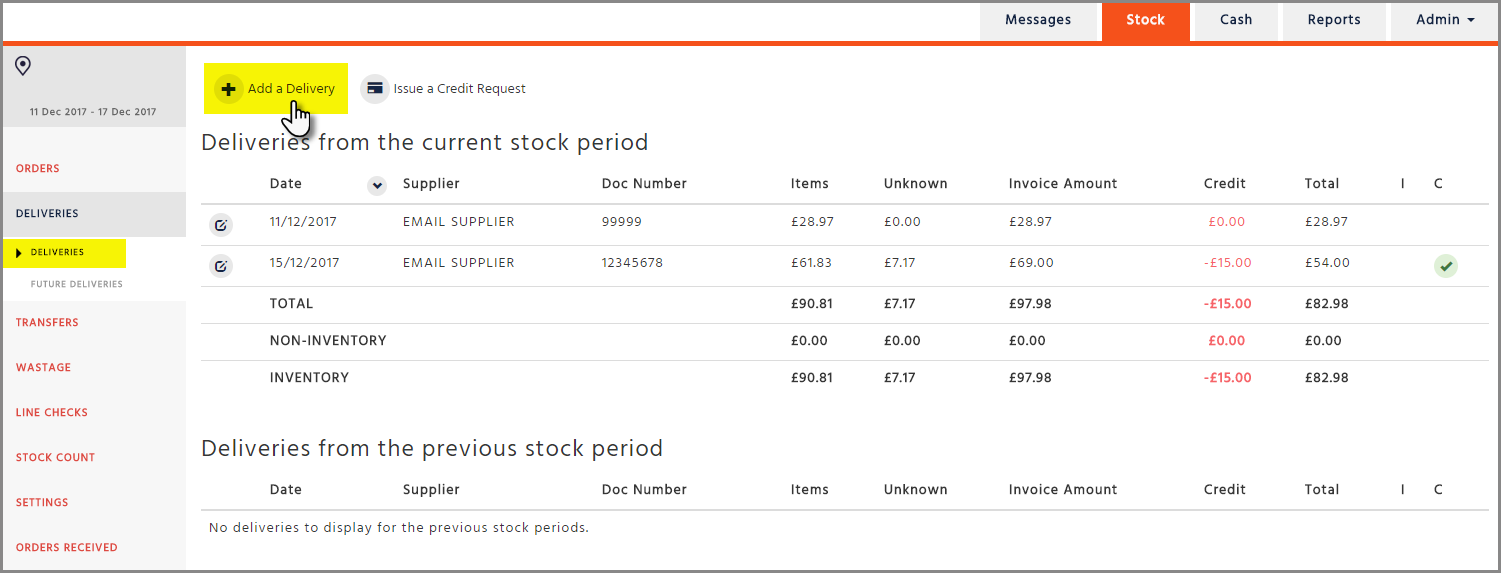The image size is (1501, 573).
Task: Open Email Supplier link for doc 99999
Action: [x=458, y=222]
